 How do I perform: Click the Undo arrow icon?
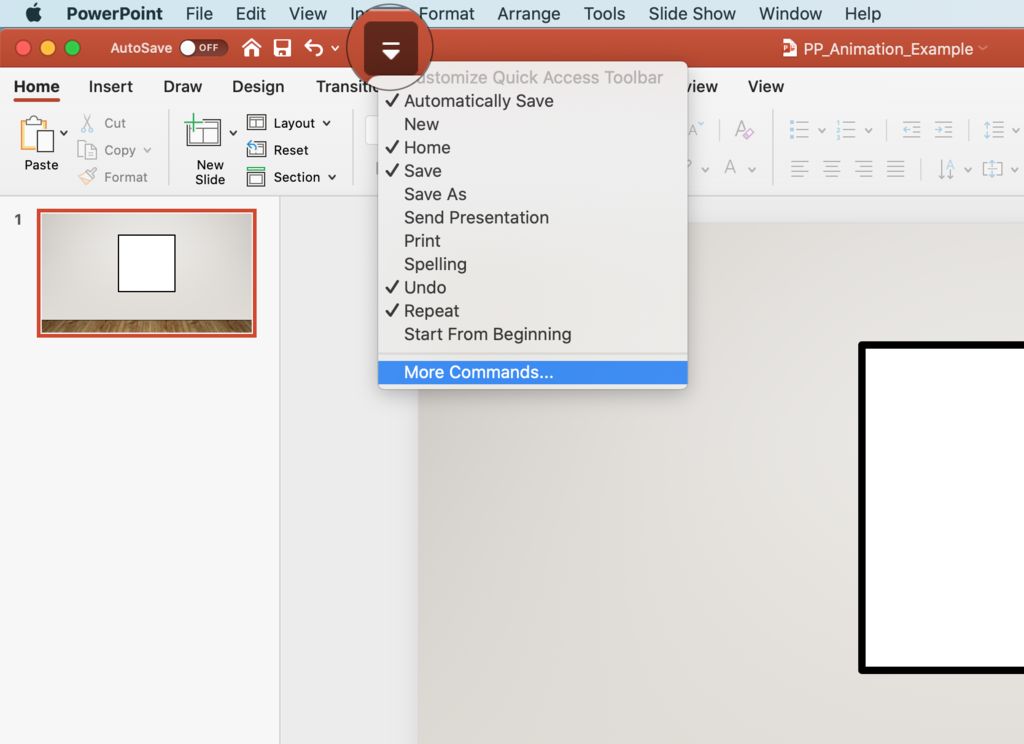(313, 48)
